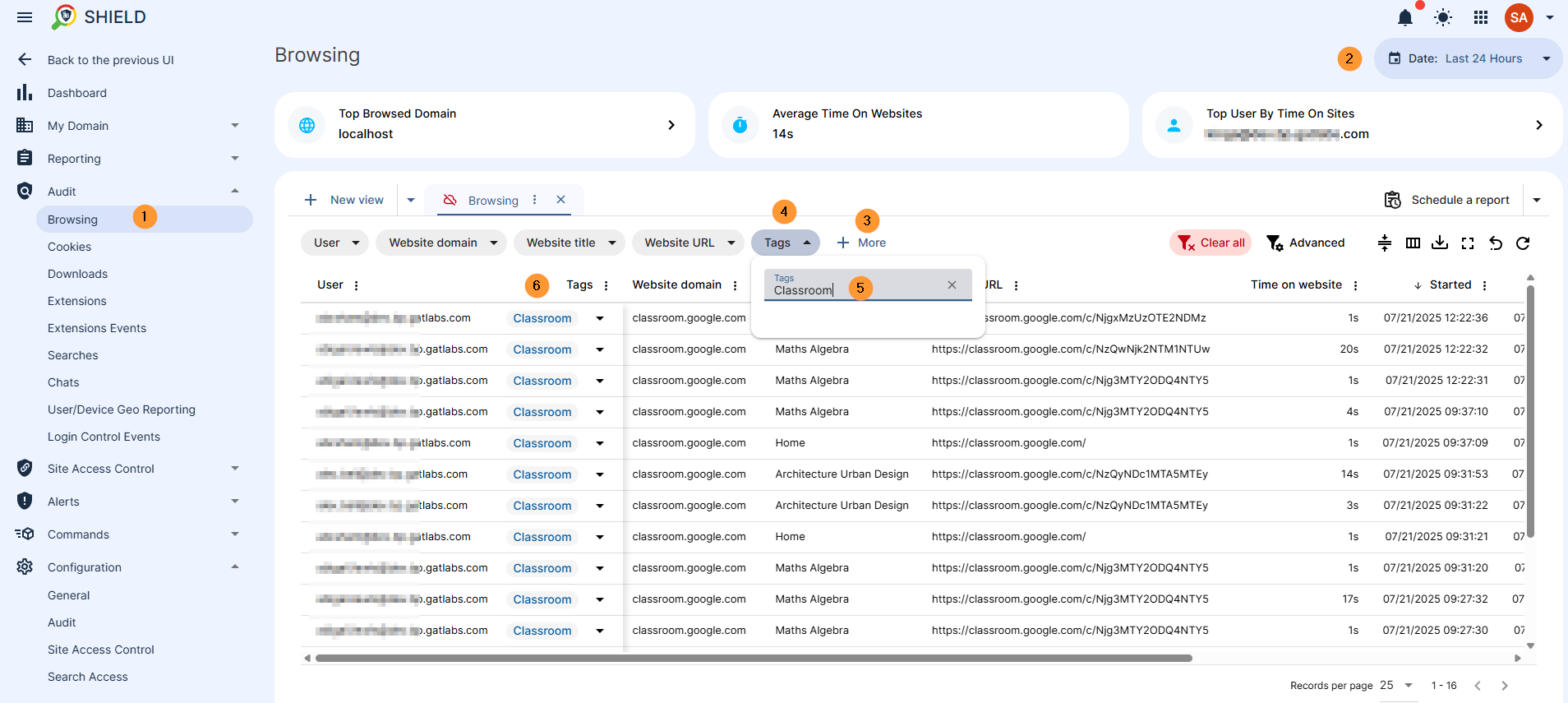
Task: Click the Commands icon in sidebar
Action: click(25, 534)
